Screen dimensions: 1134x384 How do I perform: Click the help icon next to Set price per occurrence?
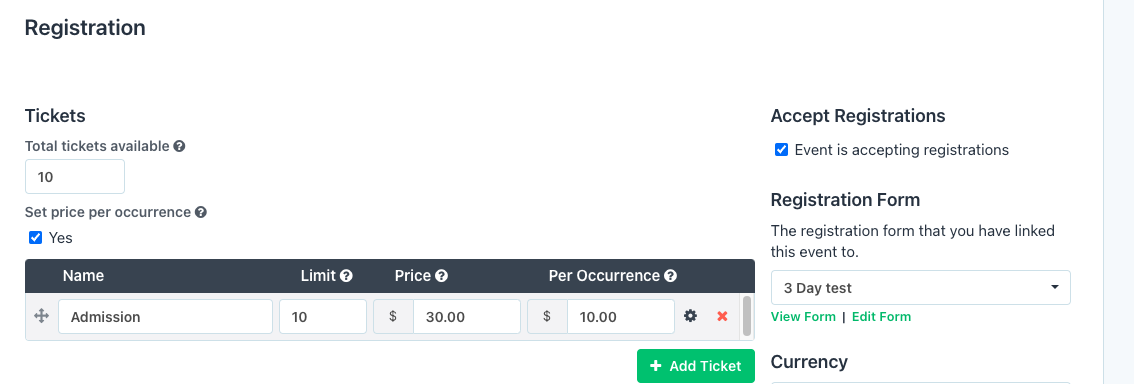coord(201,213)
